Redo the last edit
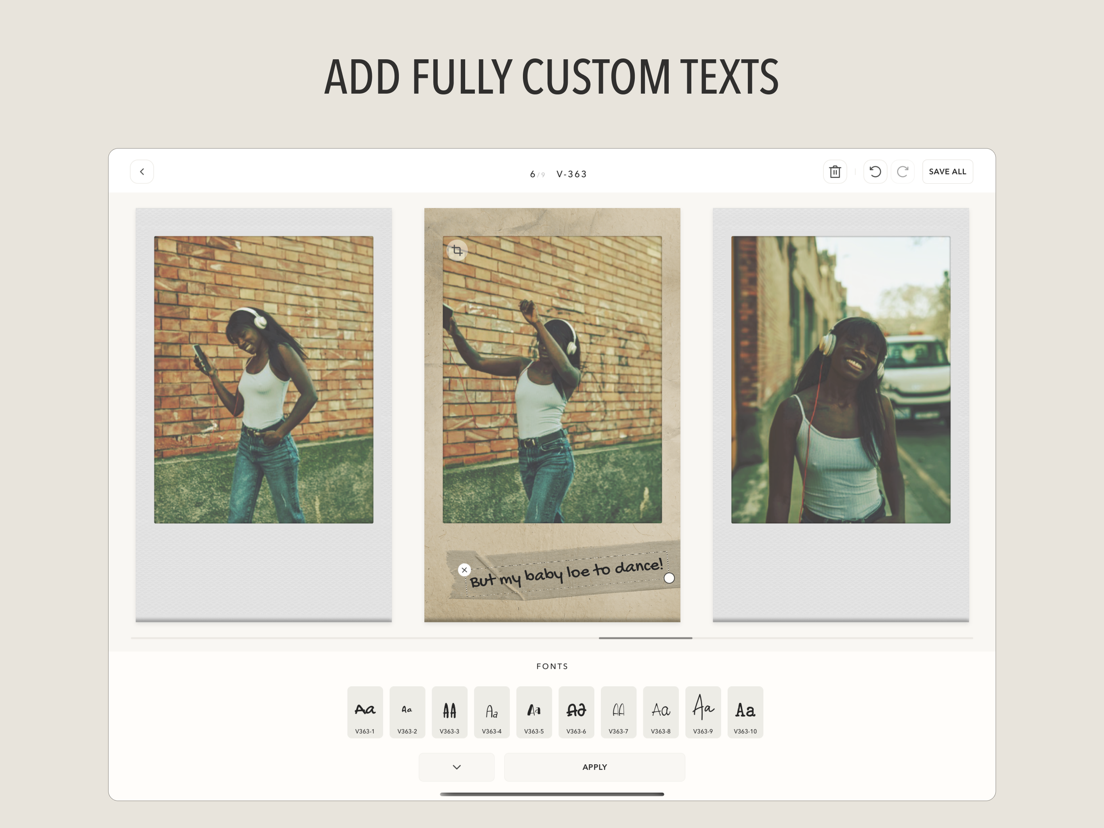This screenshot has width=1104, height=828. 903,171
